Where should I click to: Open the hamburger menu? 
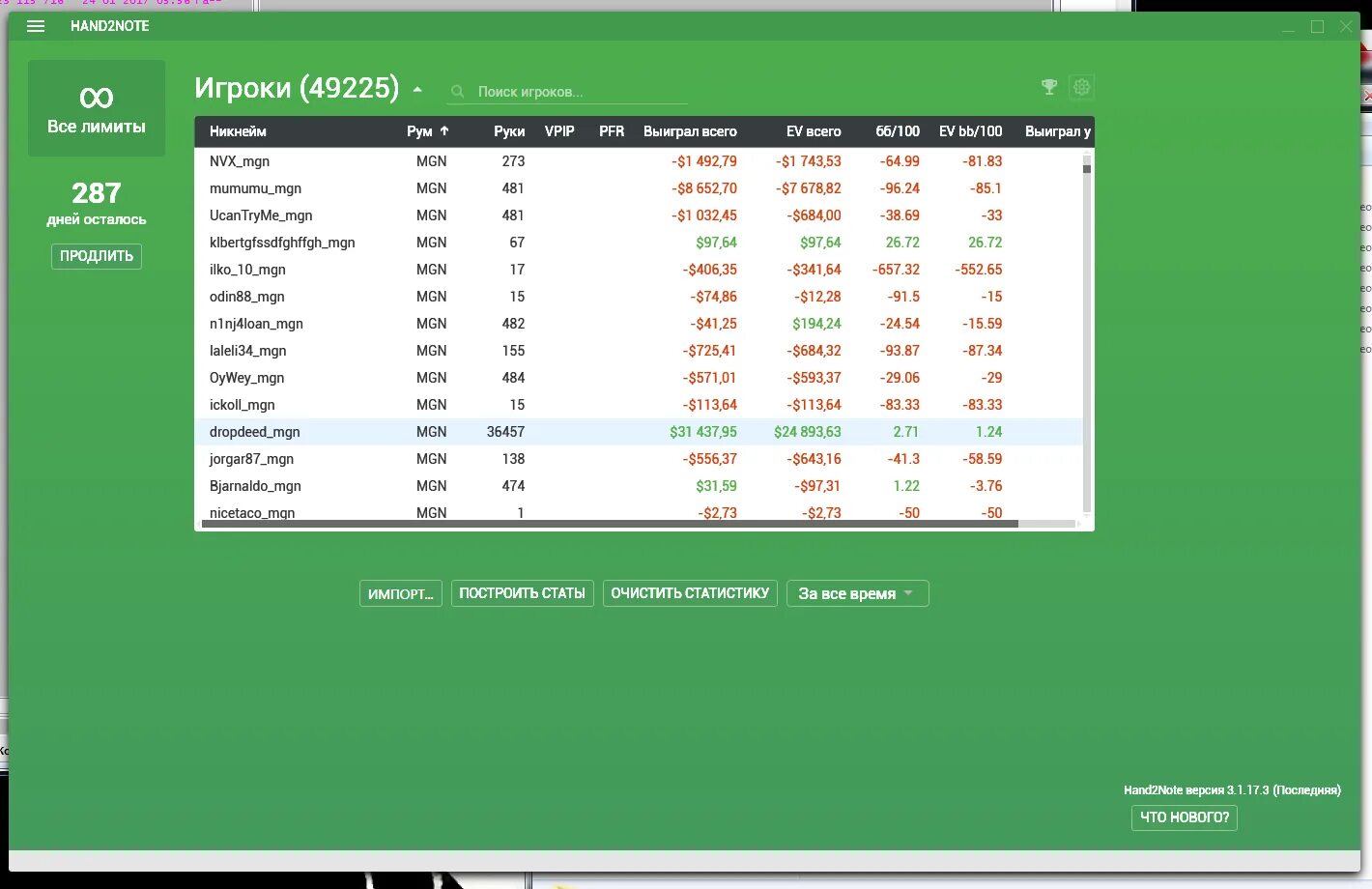(x=36, y=26)
